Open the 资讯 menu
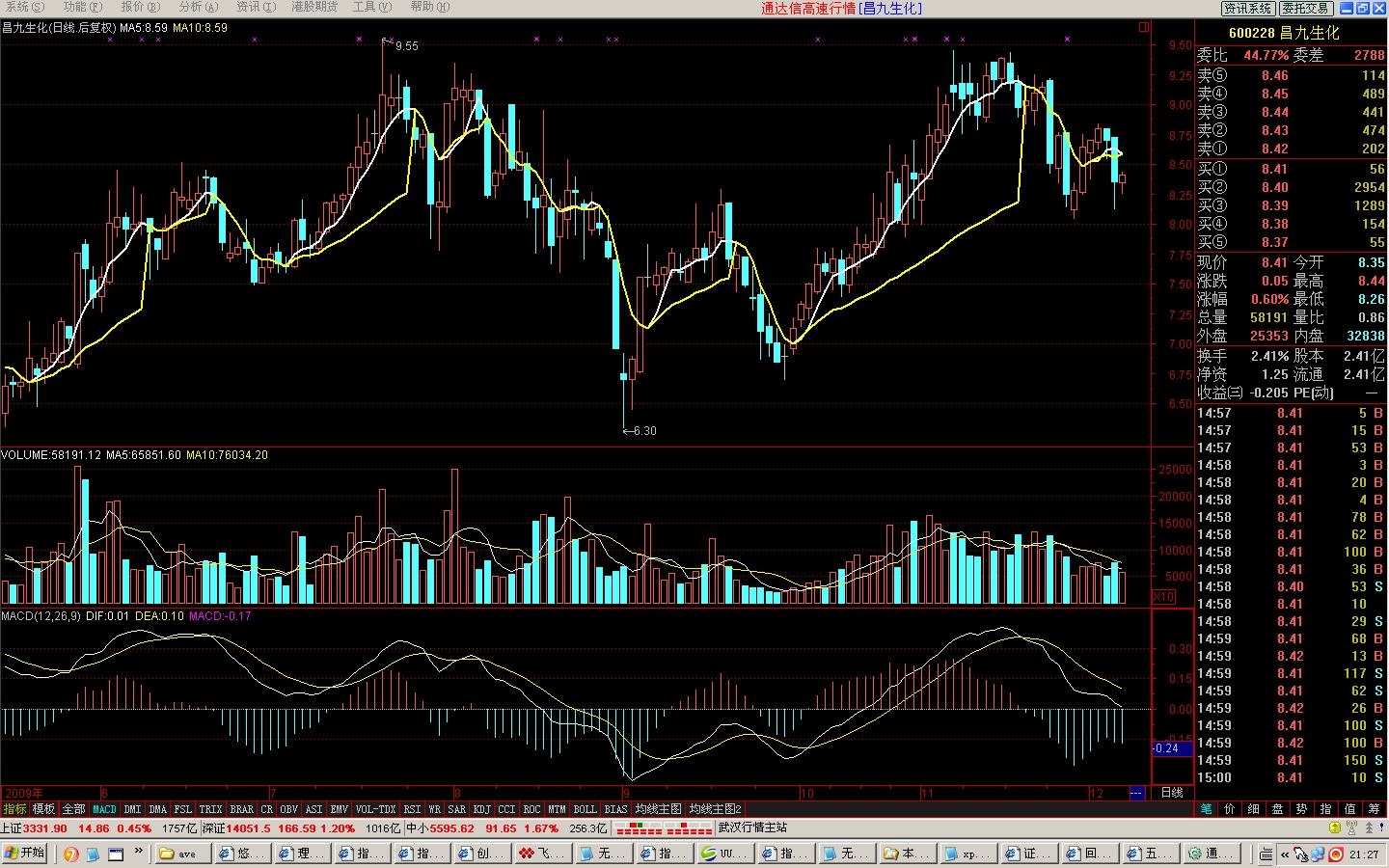 click(x=257, y=8)
